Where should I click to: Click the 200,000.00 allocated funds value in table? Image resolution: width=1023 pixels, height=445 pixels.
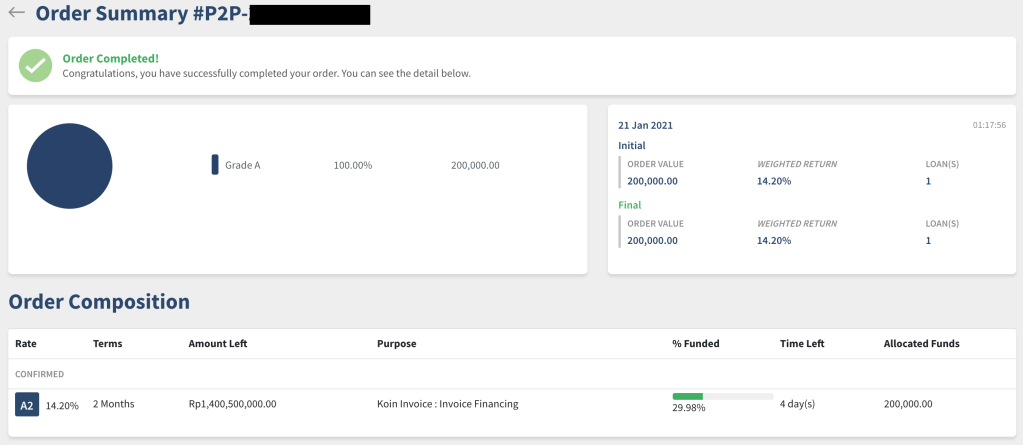908,404
